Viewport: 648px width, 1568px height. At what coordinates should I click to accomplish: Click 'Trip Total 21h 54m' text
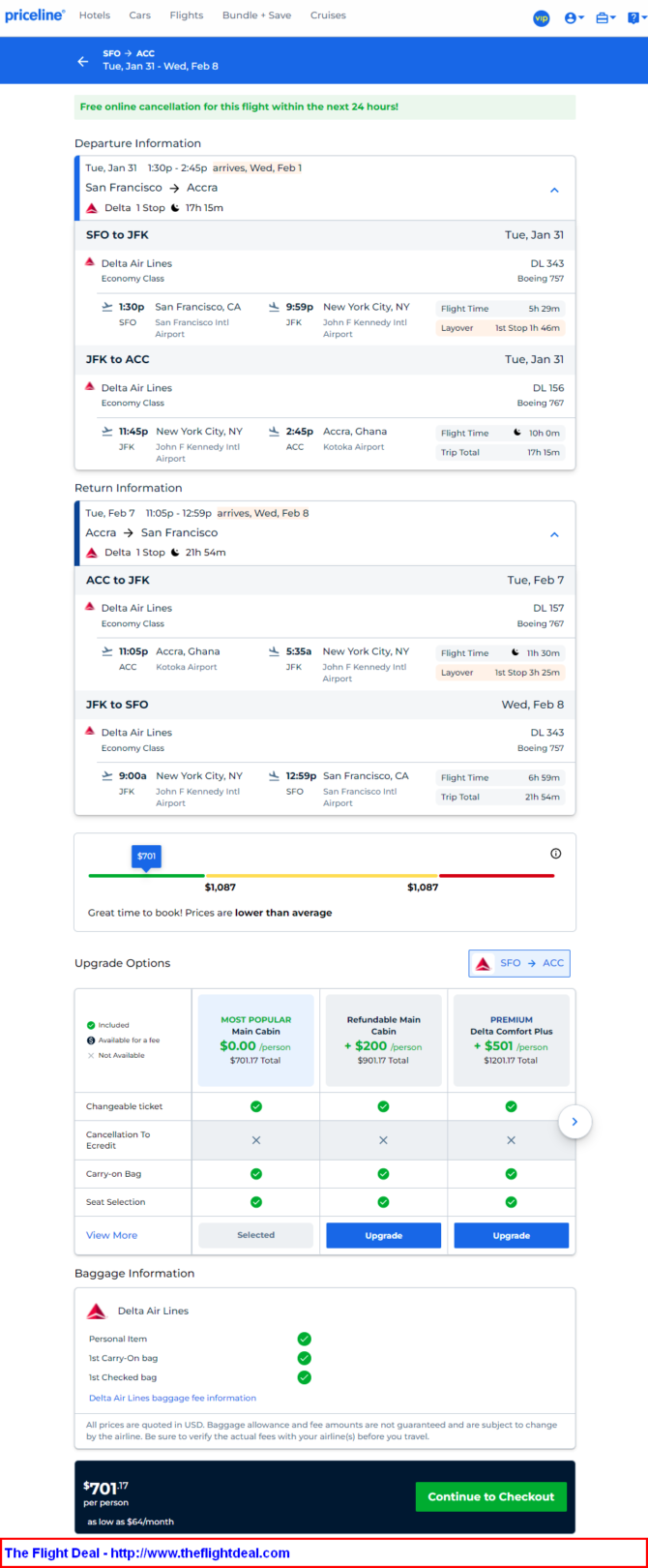coord(500,798)
